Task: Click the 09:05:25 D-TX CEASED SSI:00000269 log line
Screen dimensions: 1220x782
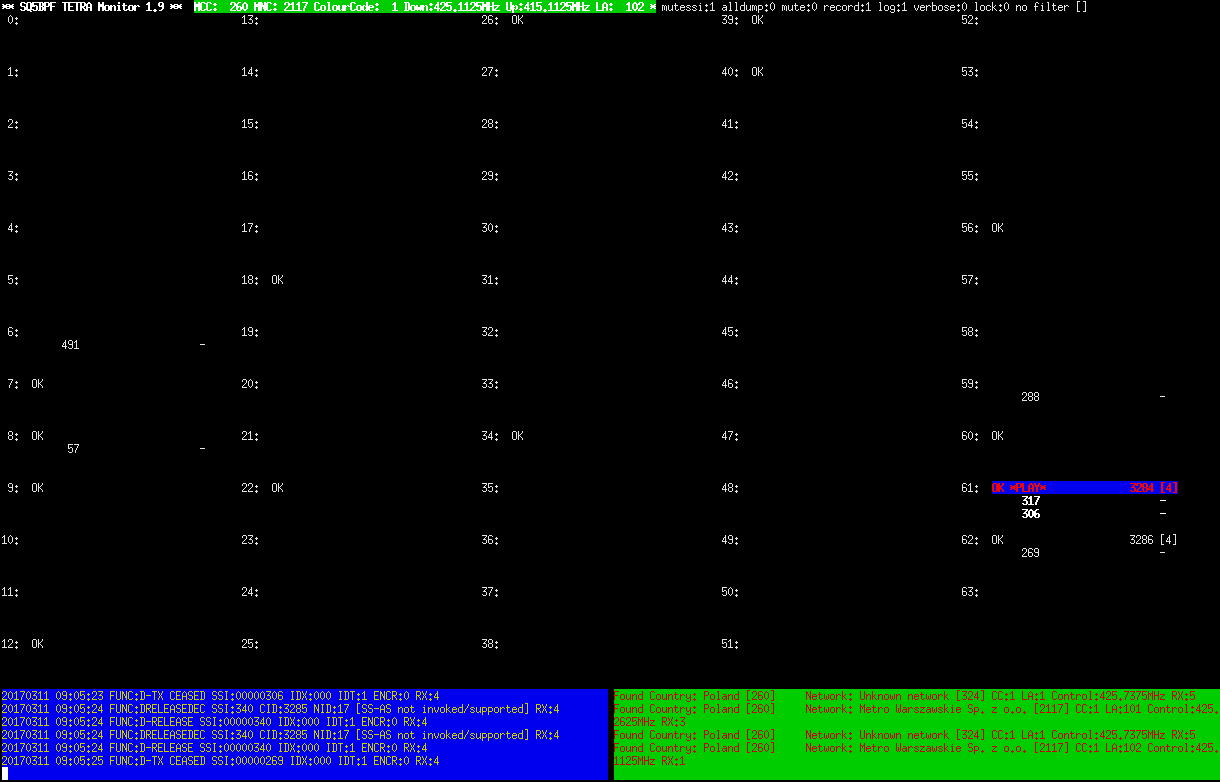Action: 220,761
